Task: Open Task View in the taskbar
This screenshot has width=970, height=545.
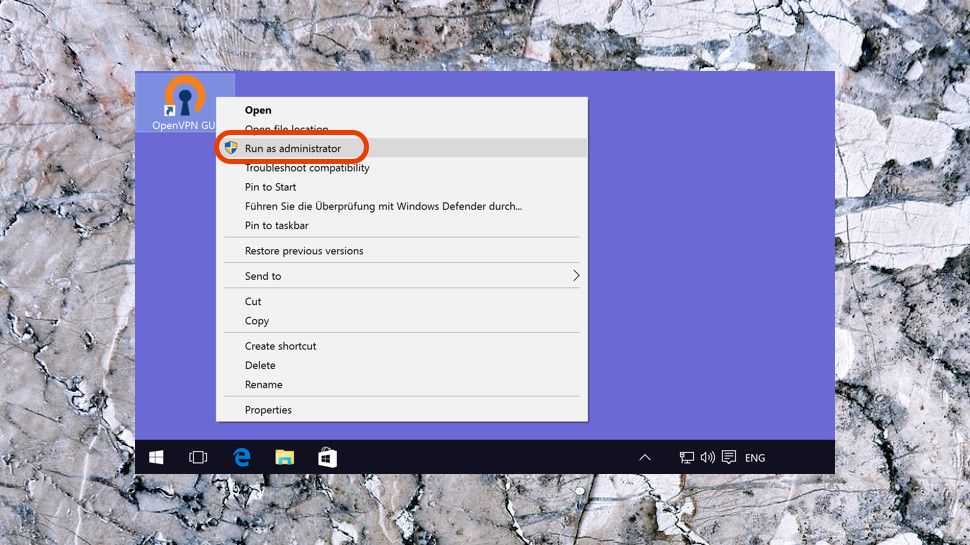Action: click(x=198, y=457)
